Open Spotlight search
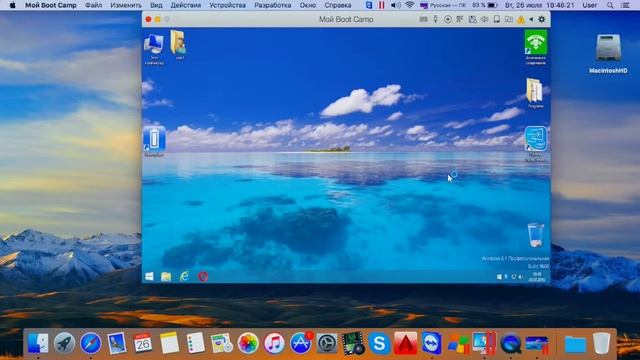 pos(610,5)
